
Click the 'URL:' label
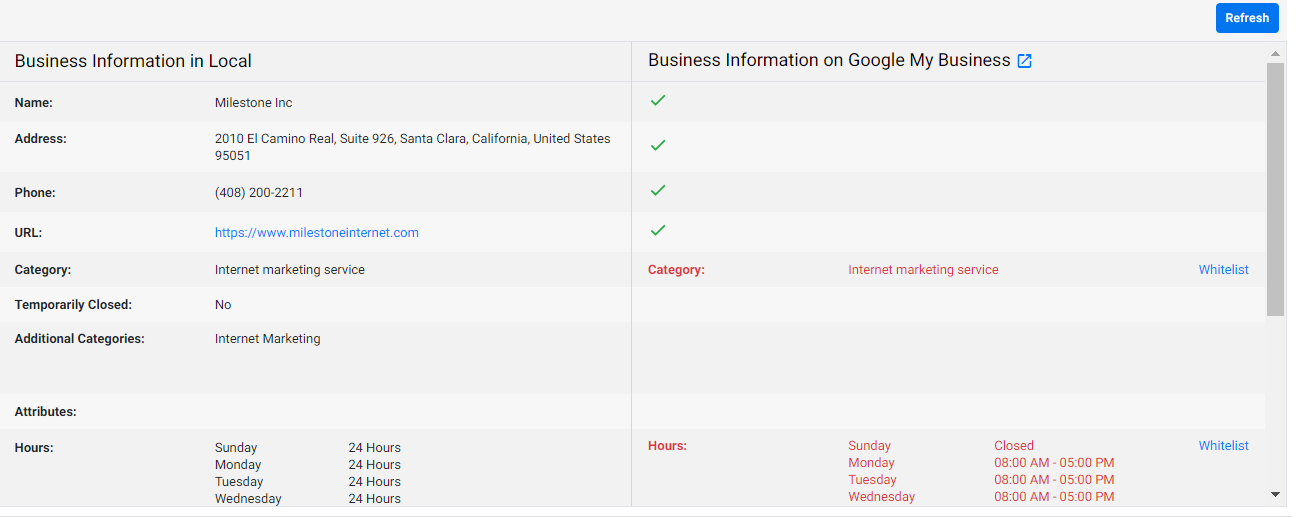(x=29, y=233)
